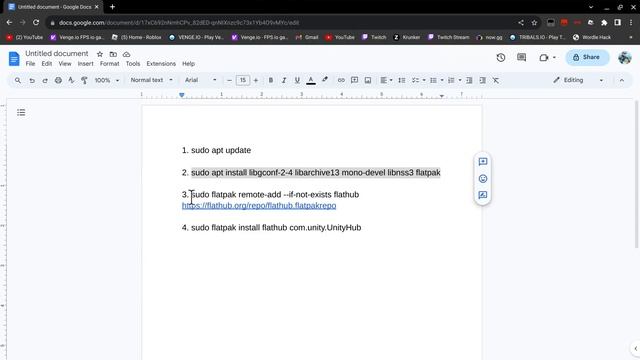
Task: Click the Docs home icon
Action: click(14, 58)
